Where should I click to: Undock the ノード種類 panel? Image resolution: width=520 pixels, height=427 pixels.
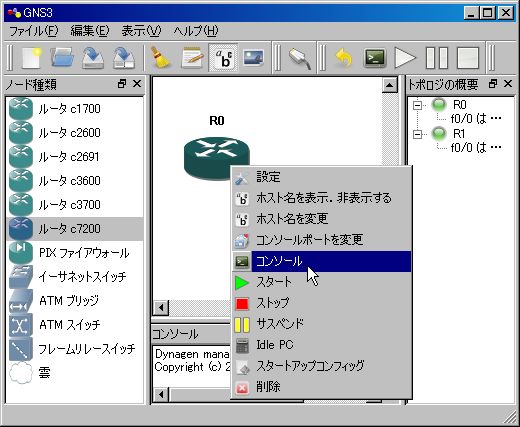122,84
